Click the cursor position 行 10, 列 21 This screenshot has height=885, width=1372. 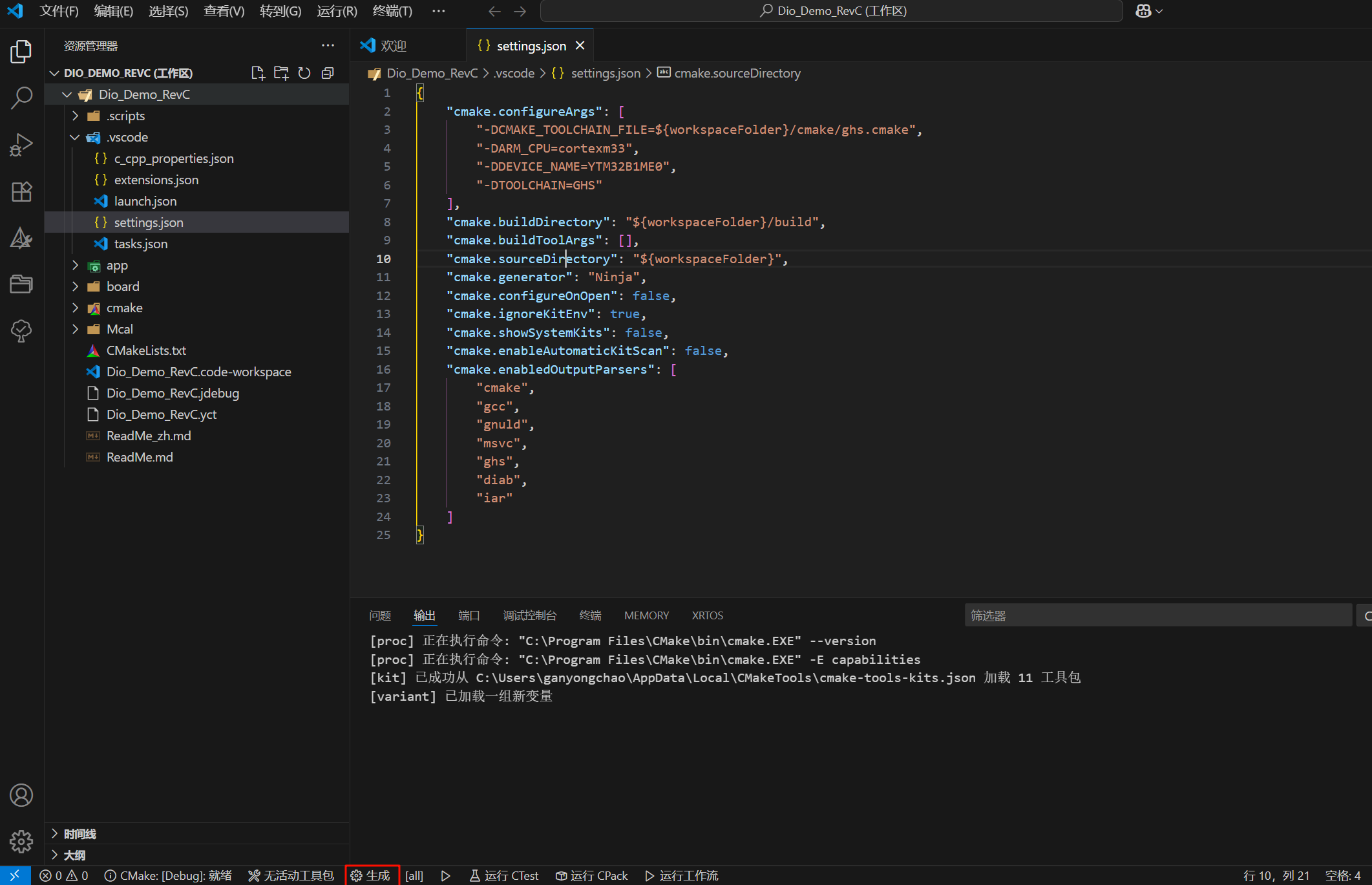tap(1276, 875)
